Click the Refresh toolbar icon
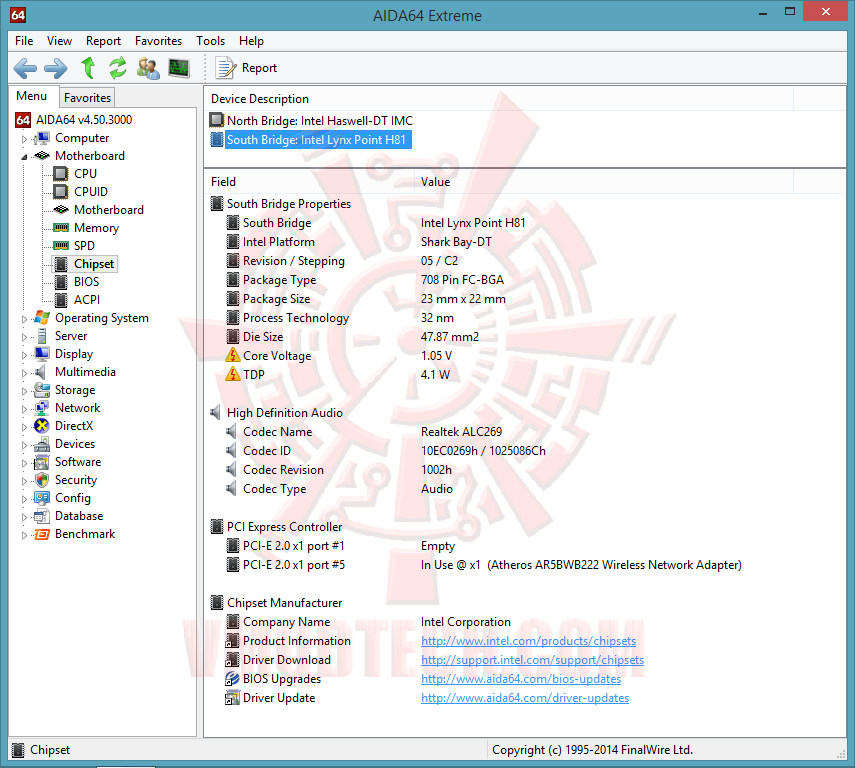Viewport: 855px width, 768px height. click(117, 68)
